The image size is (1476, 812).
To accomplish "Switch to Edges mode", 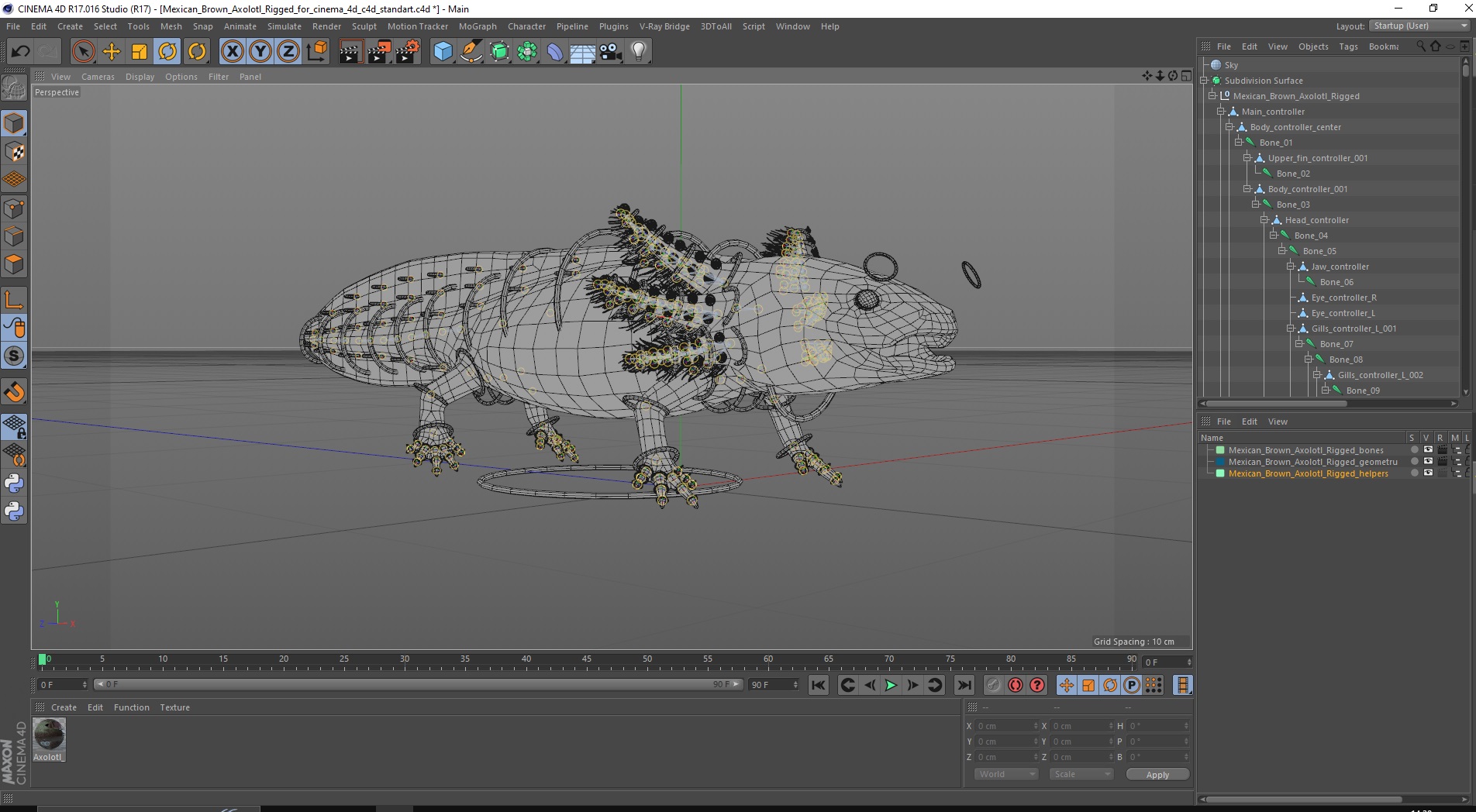I will [x=14, y=236].
